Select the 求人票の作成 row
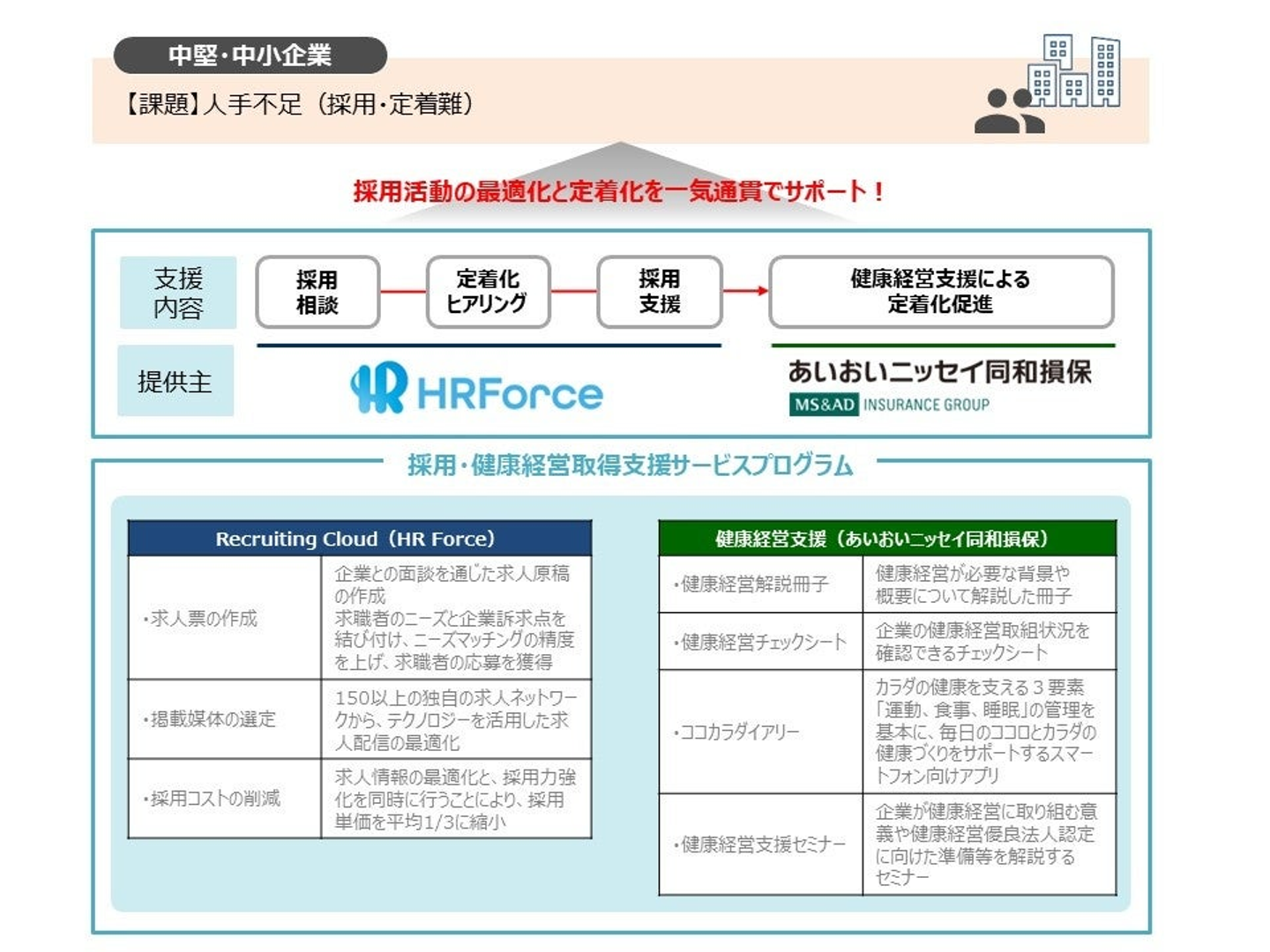The height and width of the screenshot is (952, 1270). (359, 617)
